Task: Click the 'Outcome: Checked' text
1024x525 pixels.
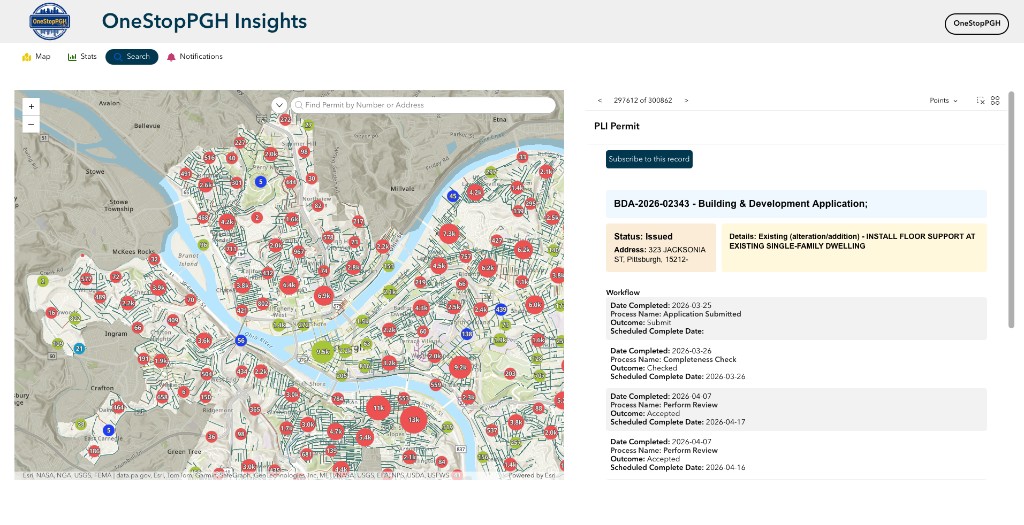Action: (x=645, y=368)
